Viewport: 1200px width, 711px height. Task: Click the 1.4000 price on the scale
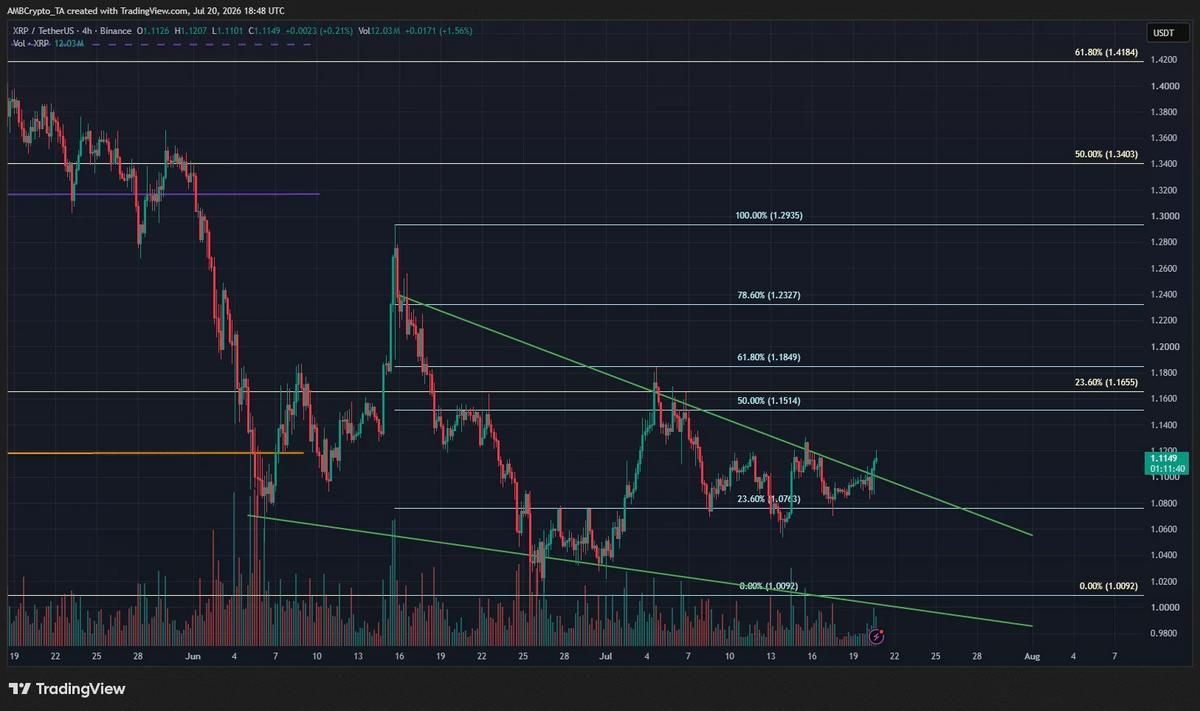(1163, 87)
